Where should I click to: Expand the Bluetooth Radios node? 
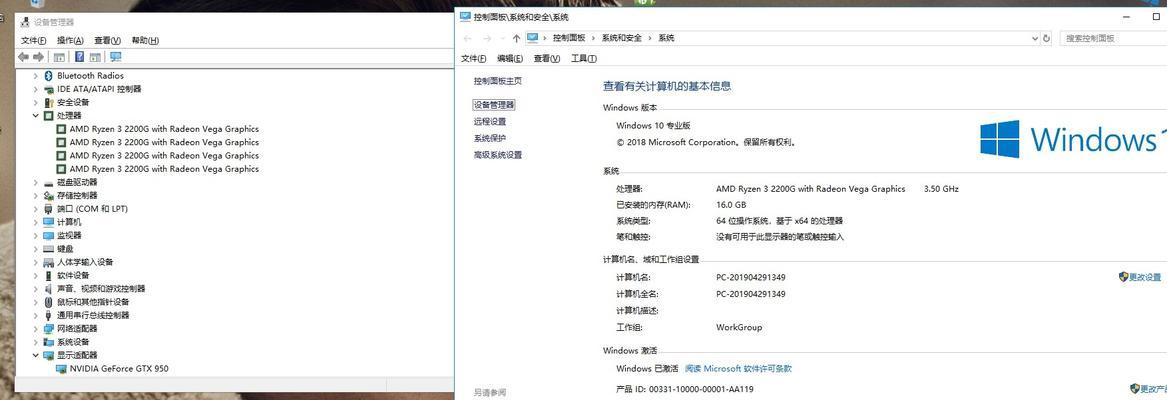(35, 76)
